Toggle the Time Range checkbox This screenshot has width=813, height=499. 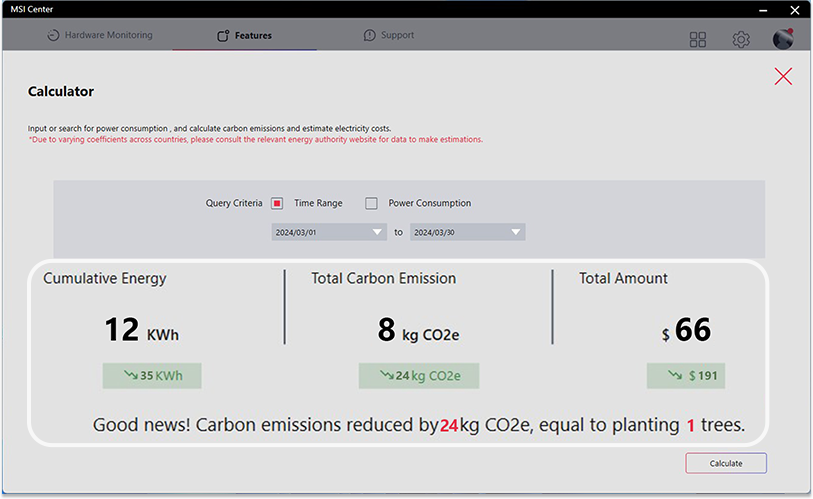277,203
